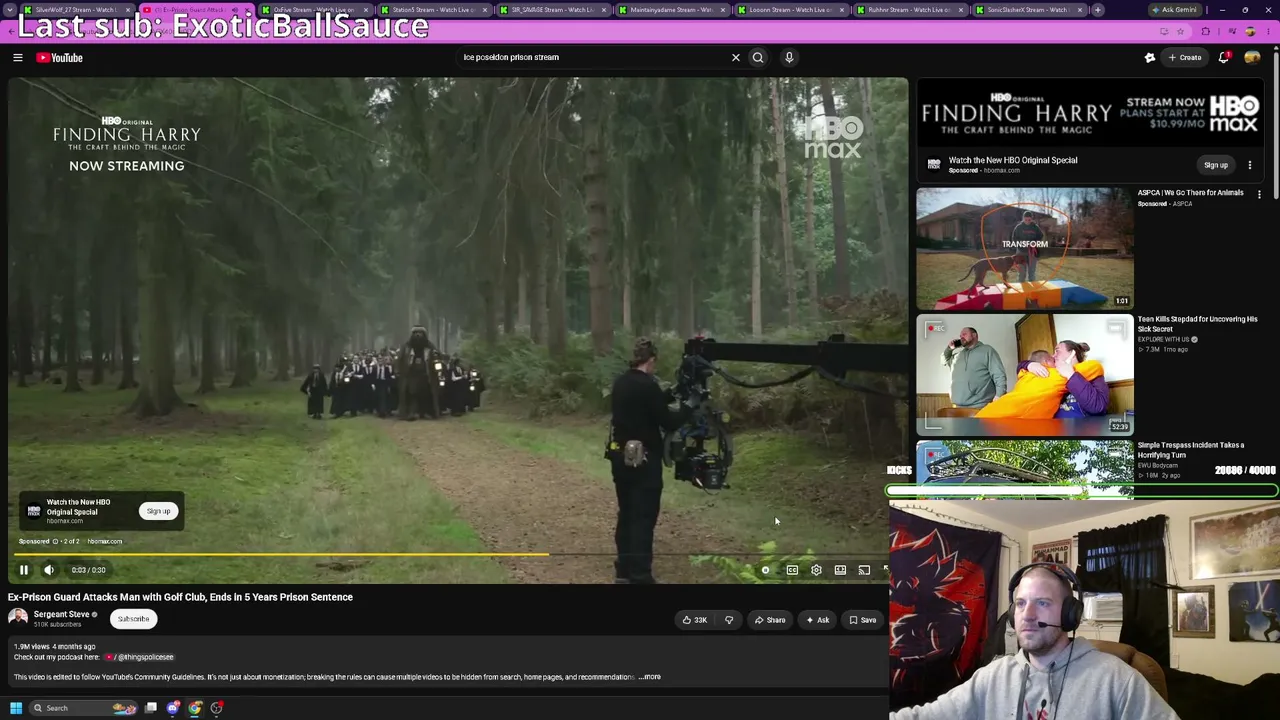Viewport: 1280px width, 720px height.
Task: Click Sign up on the HBO sidebar ad
Action: coord(1216,165)
